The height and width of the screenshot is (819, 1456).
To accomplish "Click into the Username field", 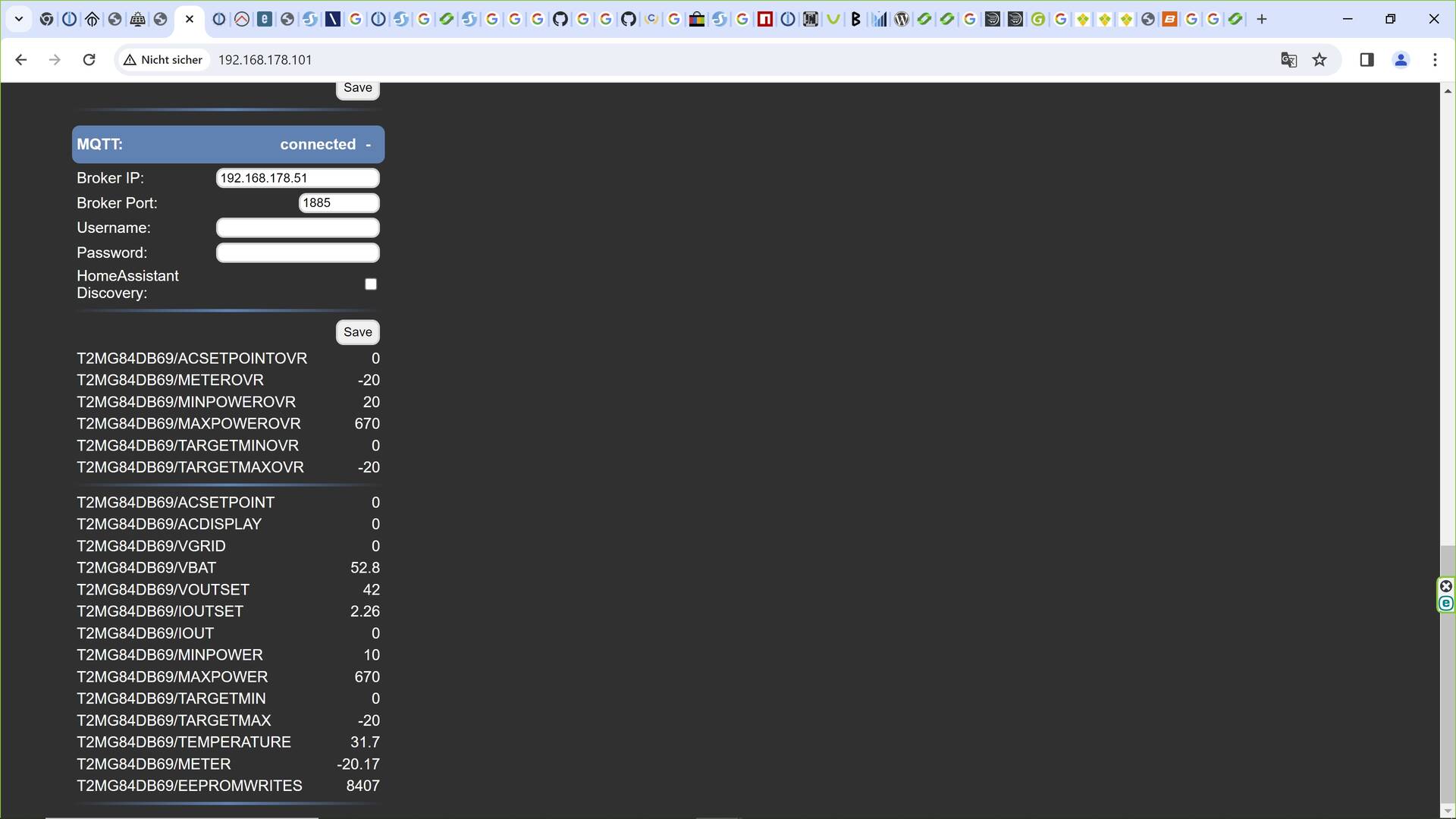I will (298, 228).
